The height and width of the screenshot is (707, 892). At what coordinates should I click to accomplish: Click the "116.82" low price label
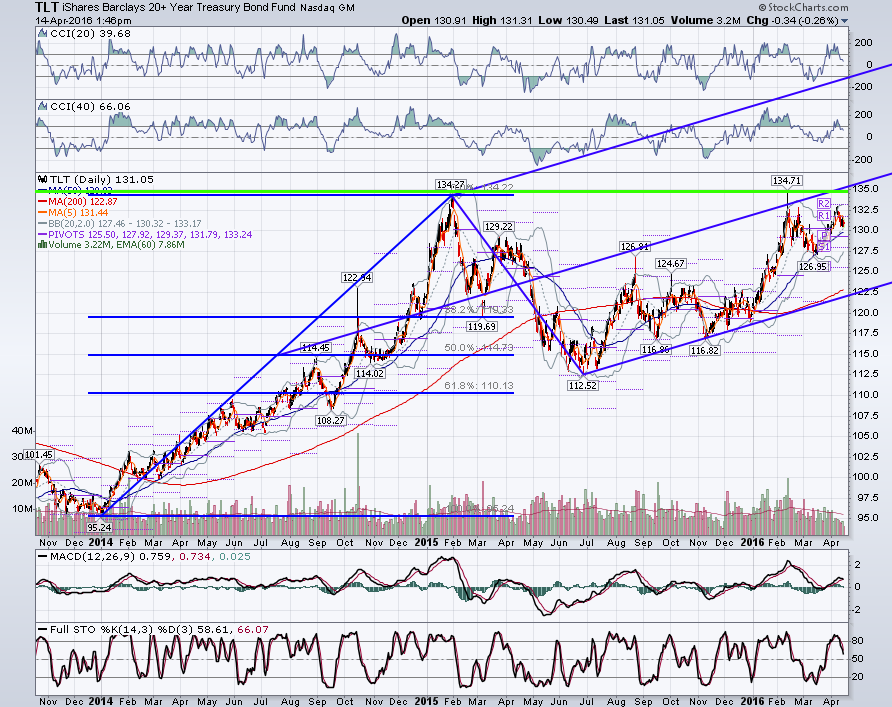(x=704, y=350)
